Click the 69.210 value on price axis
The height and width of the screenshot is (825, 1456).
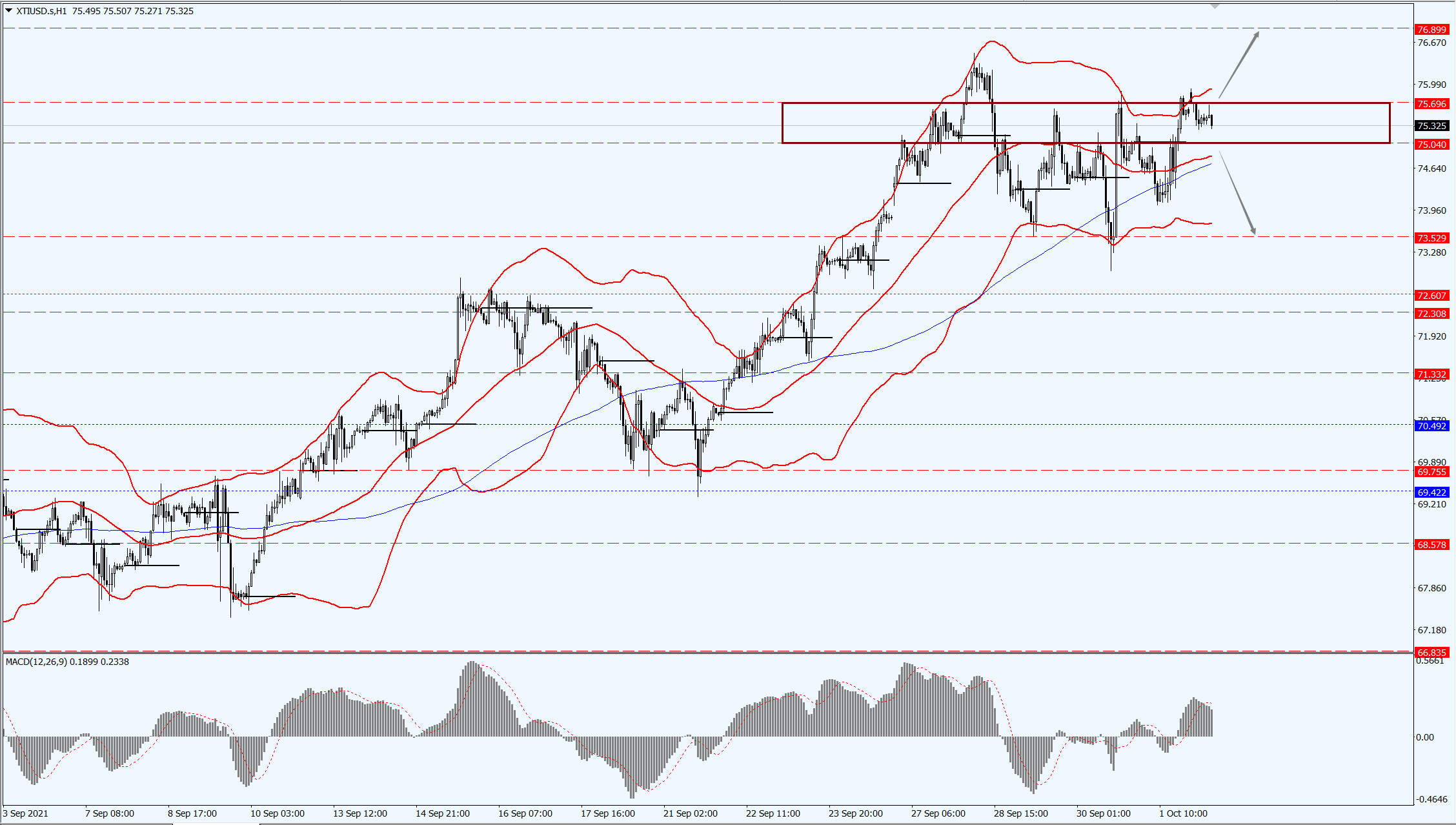(1431, 504)
